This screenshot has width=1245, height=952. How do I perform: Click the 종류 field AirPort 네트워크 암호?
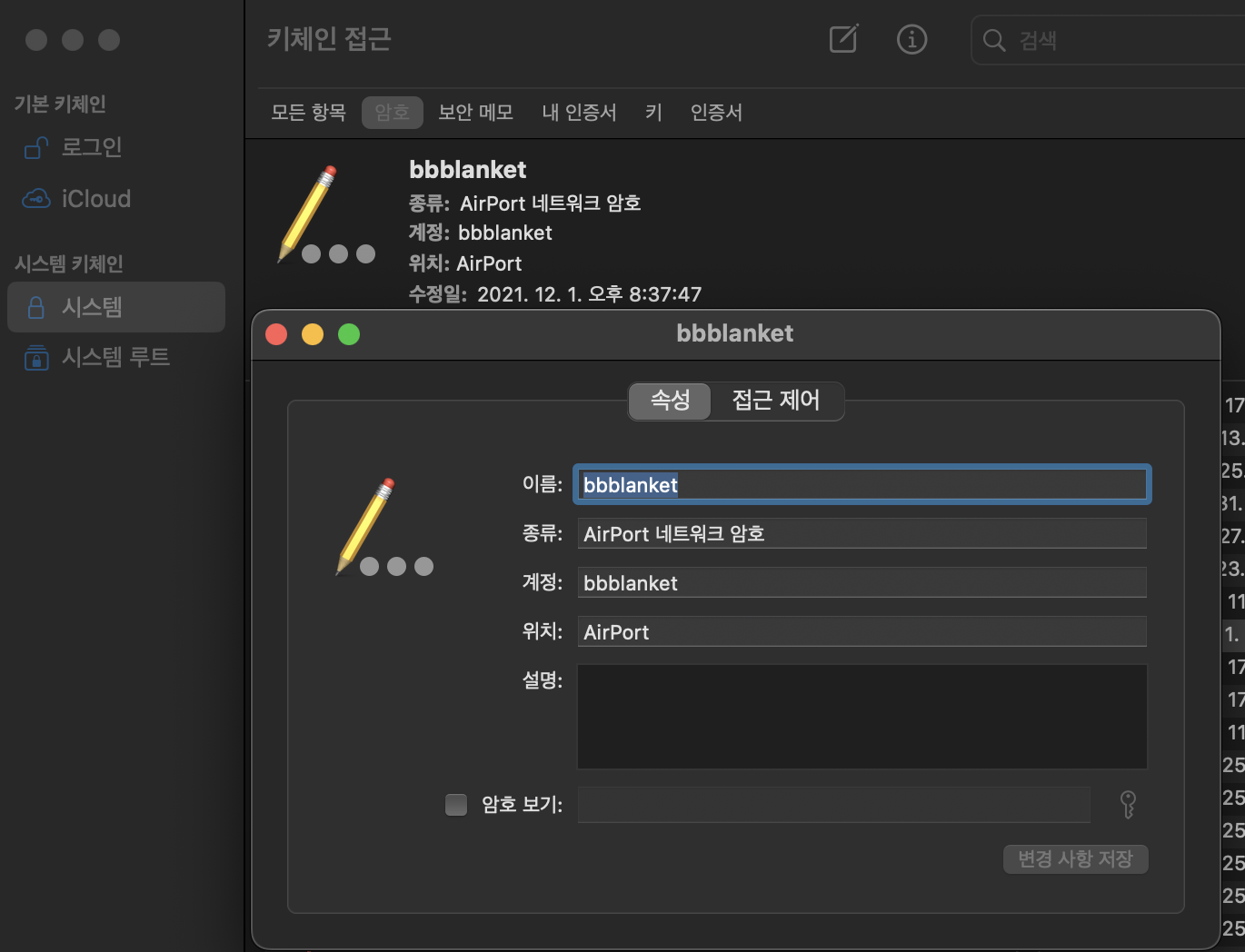tap(862, 534)
